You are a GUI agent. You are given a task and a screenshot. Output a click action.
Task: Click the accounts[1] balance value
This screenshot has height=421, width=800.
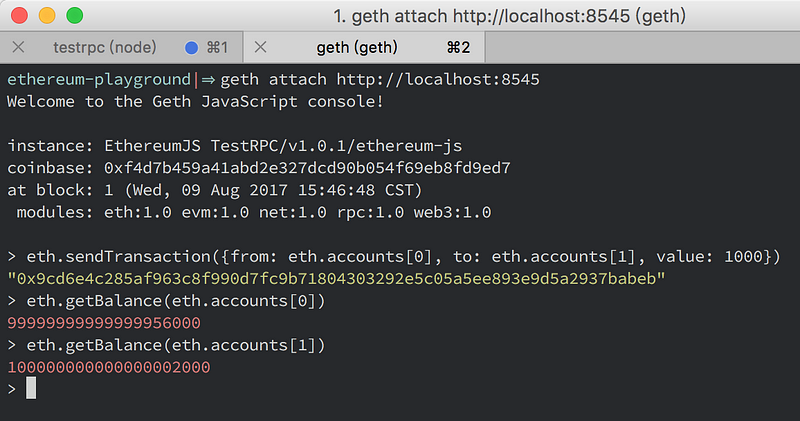pos(108,366)
